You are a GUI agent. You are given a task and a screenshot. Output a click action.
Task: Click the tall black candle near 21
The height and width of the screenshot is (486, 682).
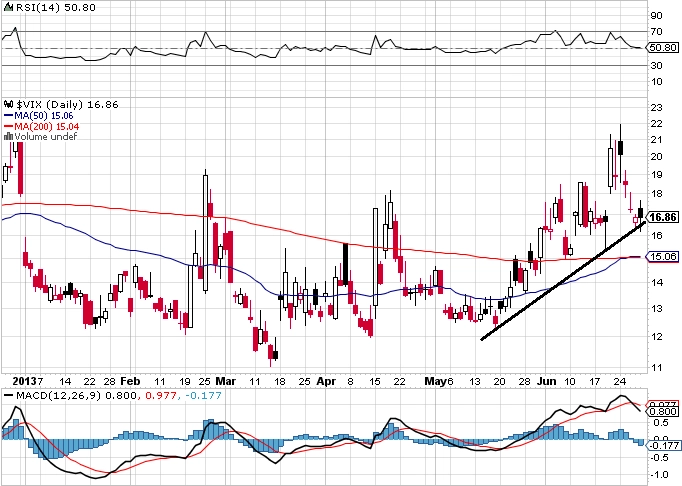click(x=621, y=147)
